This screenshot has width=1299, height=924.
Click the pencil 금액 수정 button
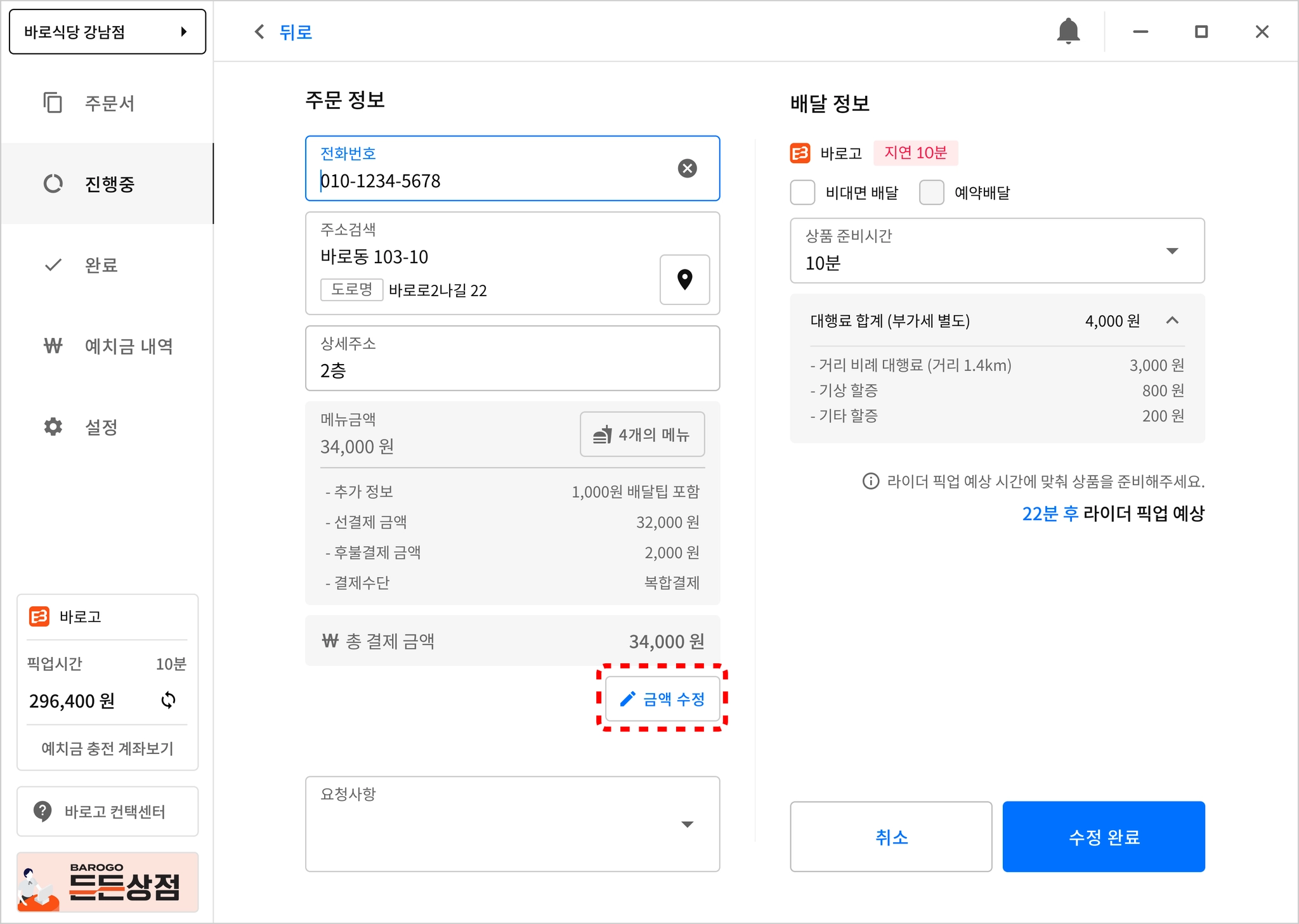(x=662, y=699)
